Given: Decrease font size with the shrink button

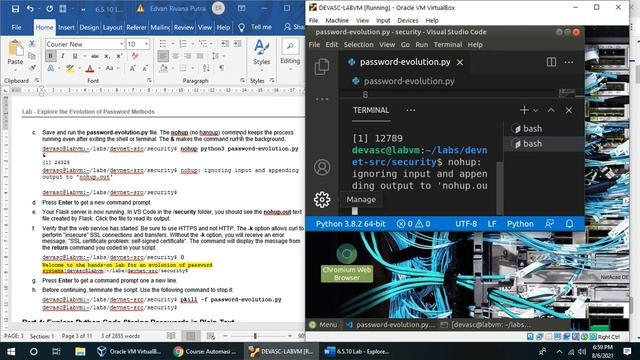Looking at the screenshot, I should click(x=145, y=69).
